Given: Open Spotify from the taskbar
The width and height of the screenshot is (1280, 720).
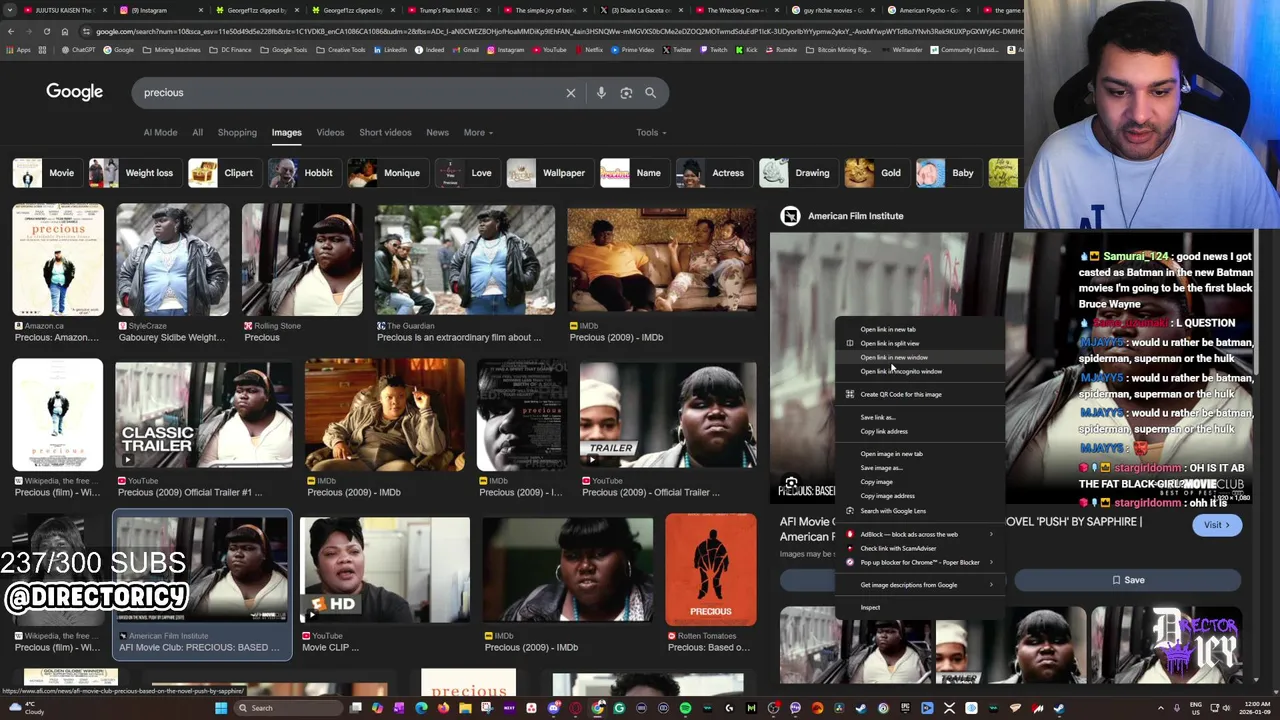Looking at the screenshot, I should (685, 708).
